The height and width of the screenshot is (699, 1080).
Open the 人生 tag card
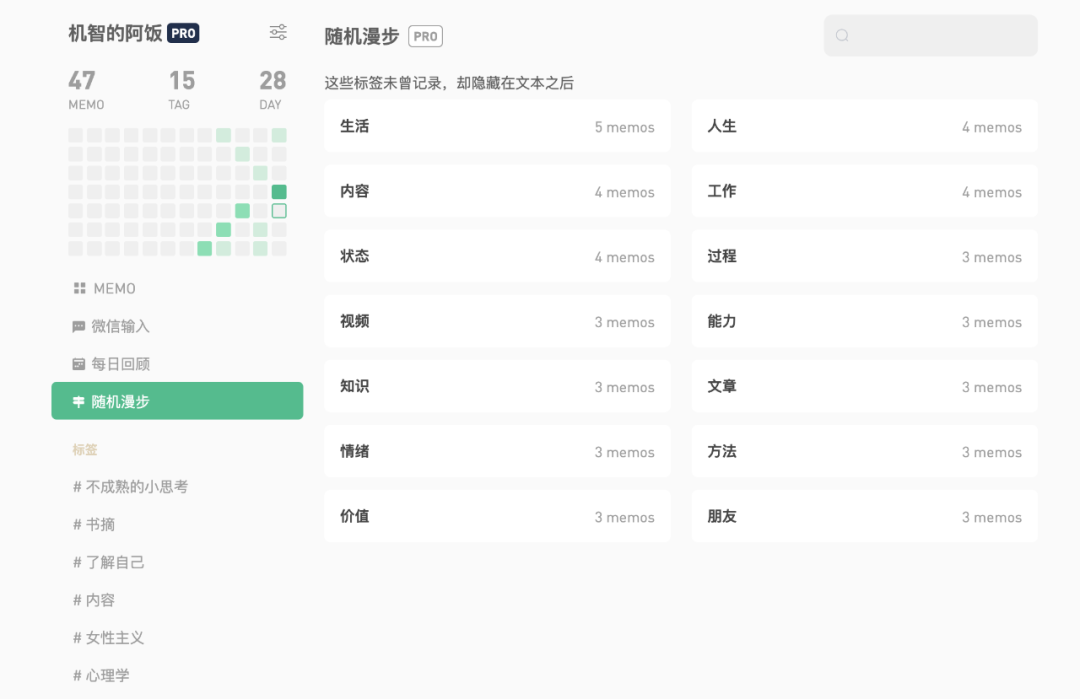[x=864, y=126]
